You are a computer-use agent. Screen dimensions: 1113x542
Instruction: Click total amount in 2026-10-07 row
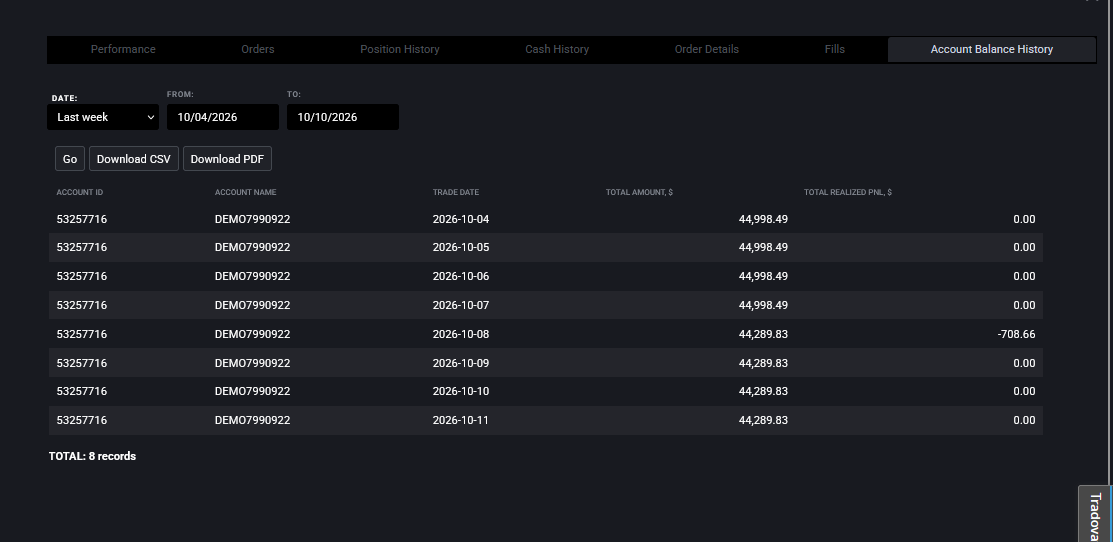pos(763,305)
